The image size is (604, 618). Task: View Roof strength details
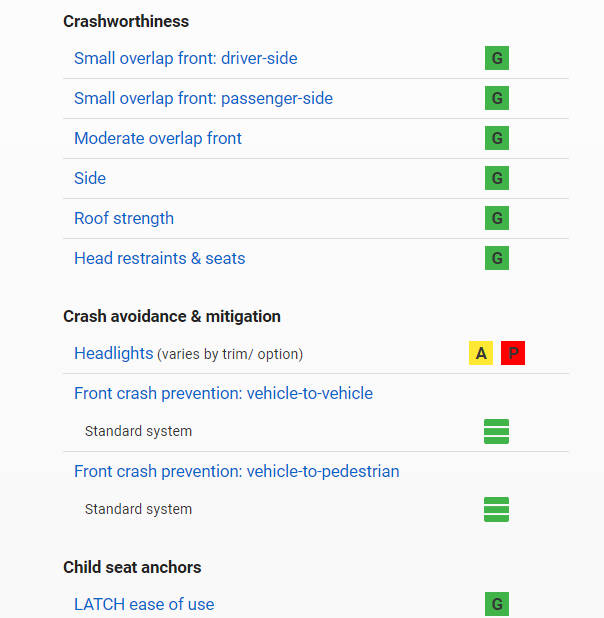124,218
